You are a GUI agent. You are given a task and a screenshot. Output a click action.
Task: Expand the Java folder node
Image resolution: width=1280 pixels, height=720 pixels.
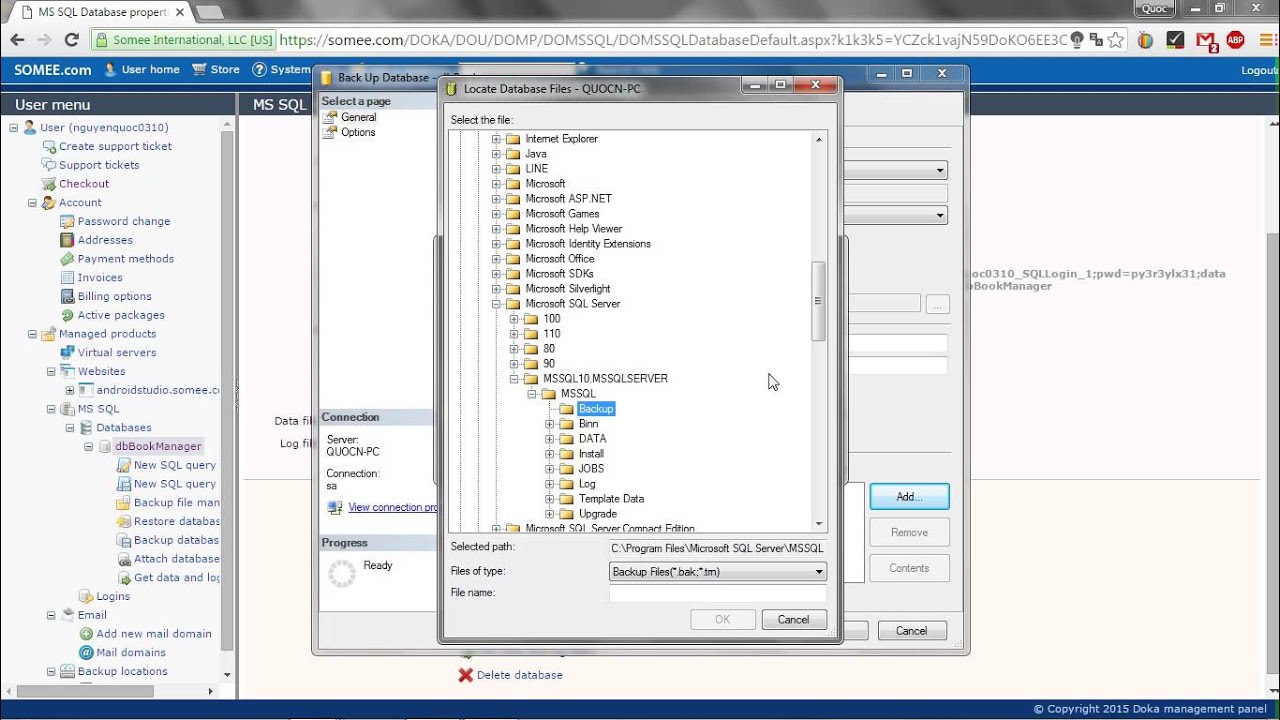496,154
